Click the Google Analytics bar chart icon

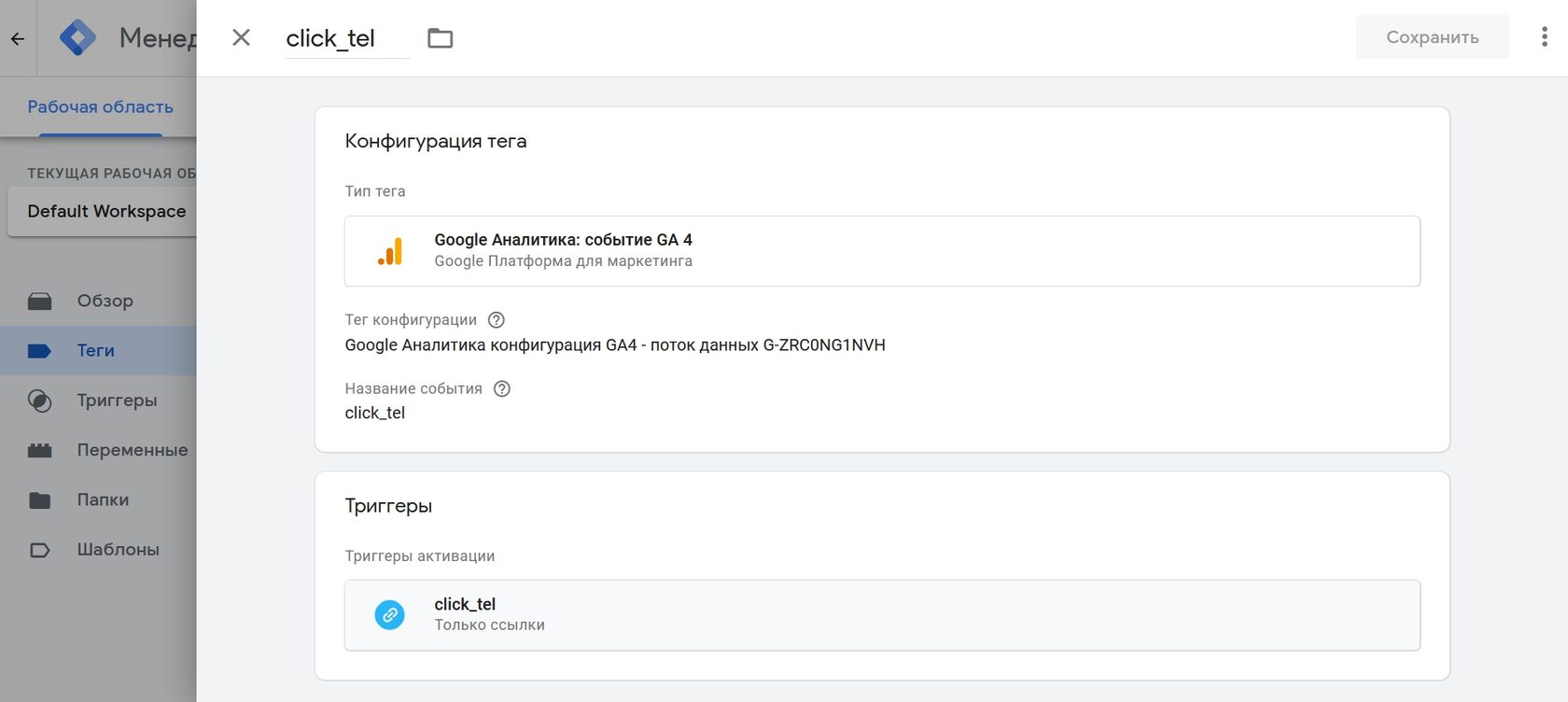tap(390, 251)
